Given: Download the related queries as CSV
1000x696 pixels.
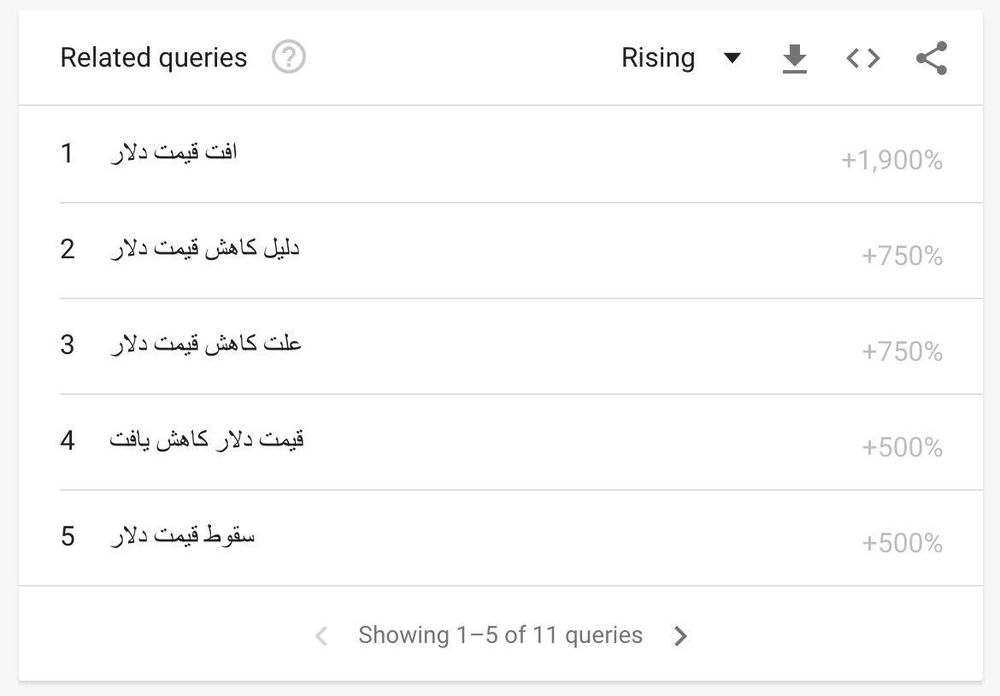Looking at the screenshot, I should [x=794, y=59].
